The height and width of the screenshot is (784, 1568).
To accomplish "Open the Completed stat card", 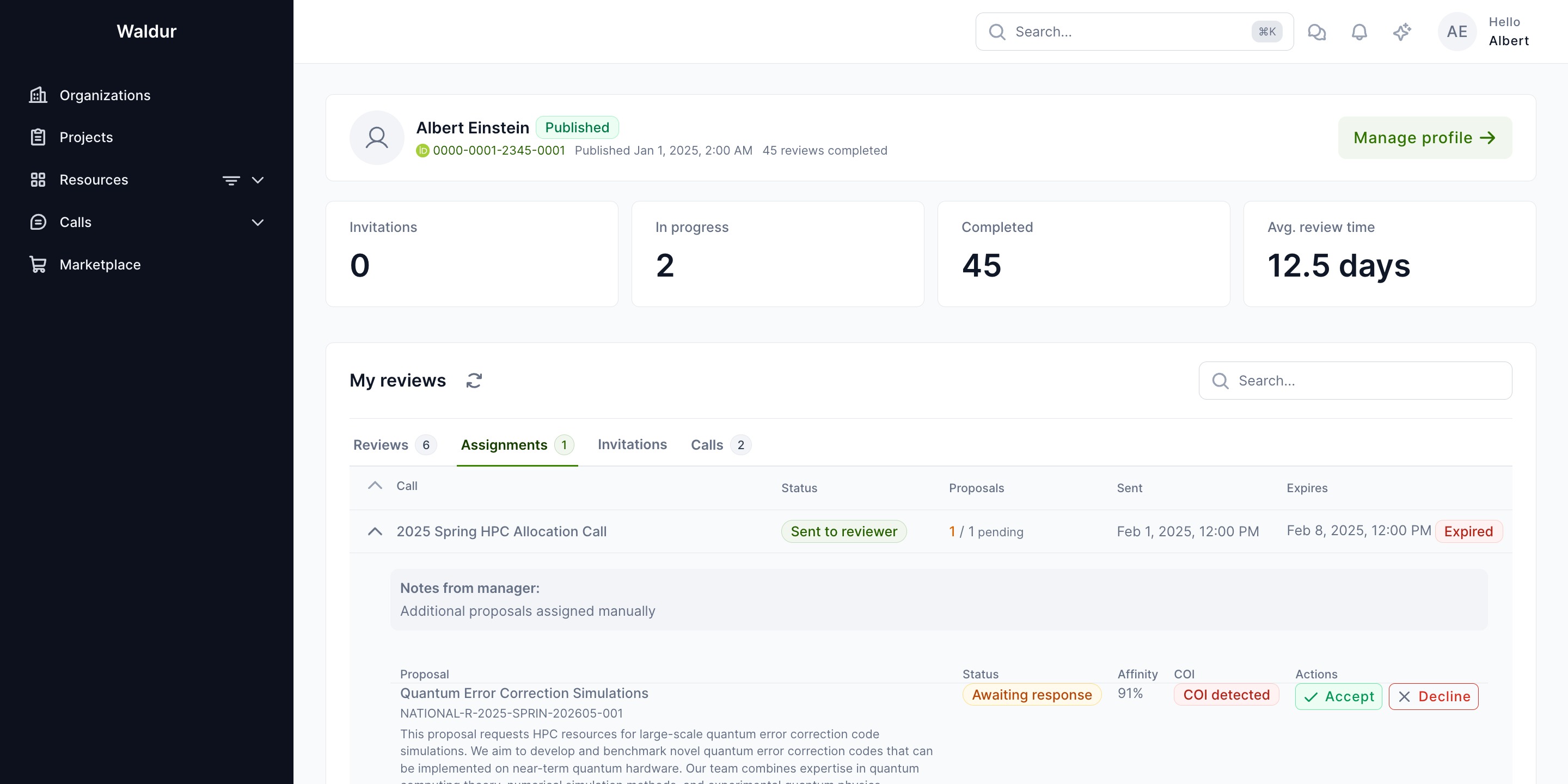I will point(1083,254).
